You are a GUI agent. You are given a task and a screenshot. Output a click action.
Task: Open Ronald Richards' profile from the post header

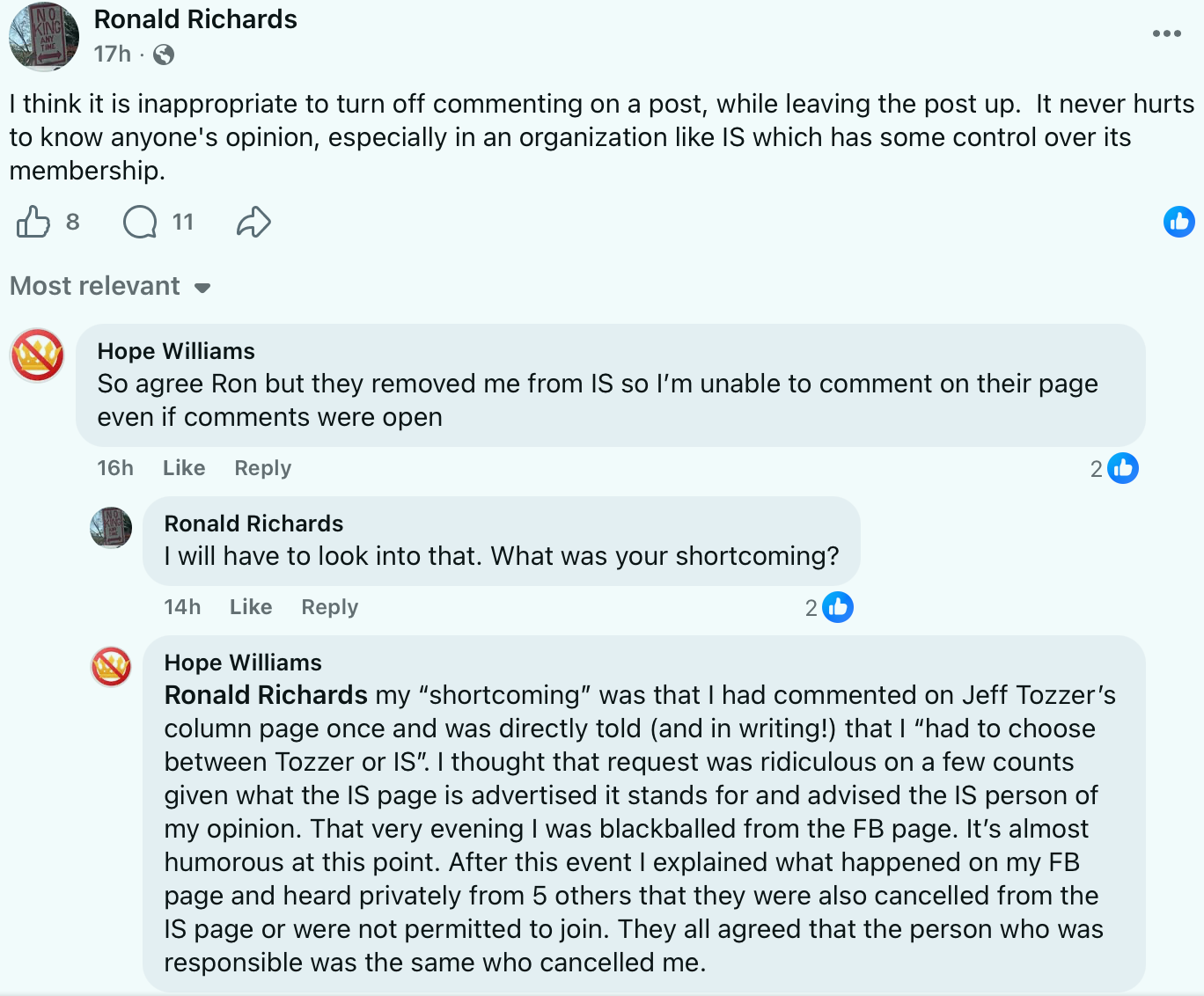[x=195, y=19]
